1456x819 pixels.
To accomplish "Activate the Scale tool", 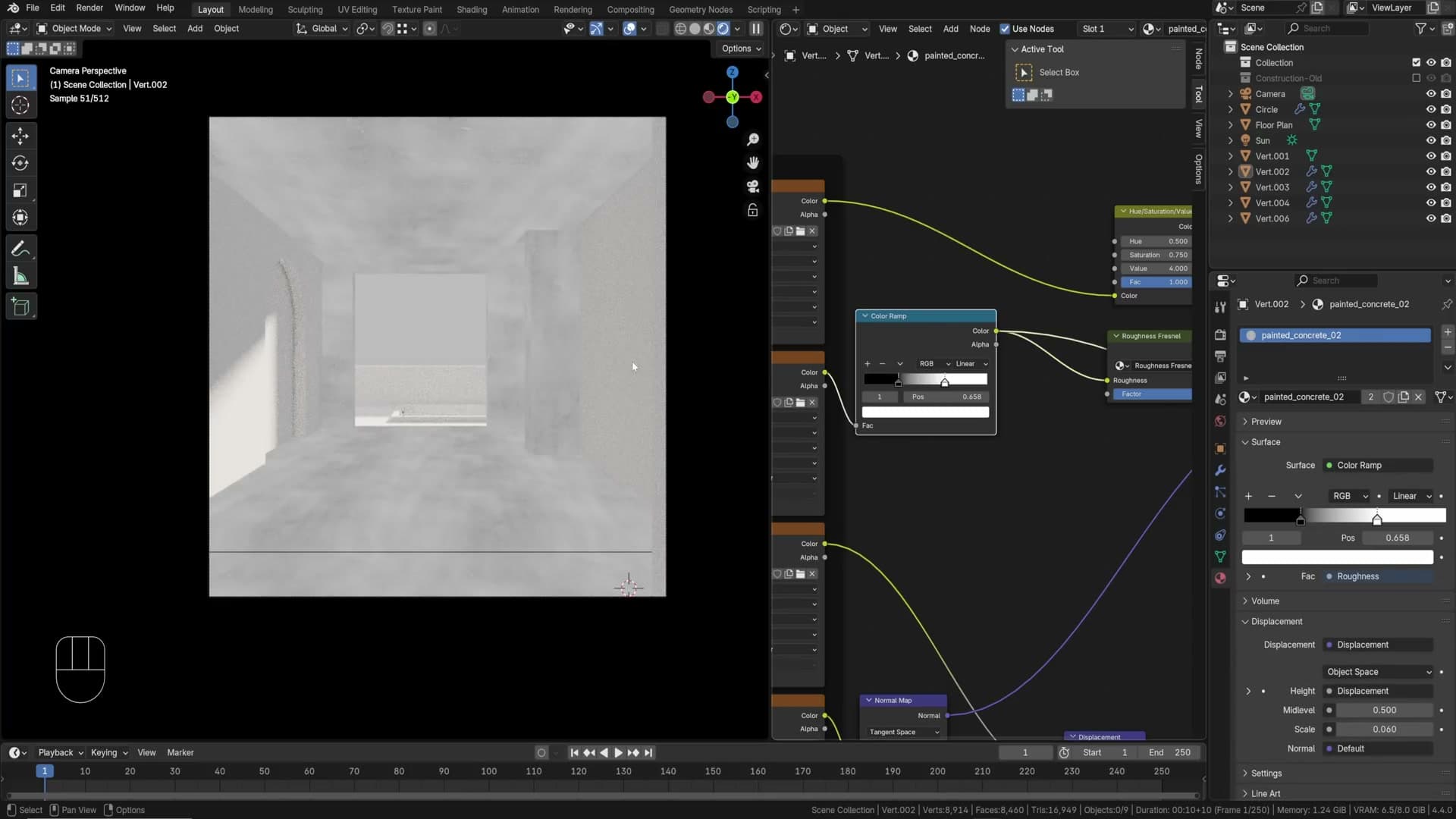I will click(20, 190).
